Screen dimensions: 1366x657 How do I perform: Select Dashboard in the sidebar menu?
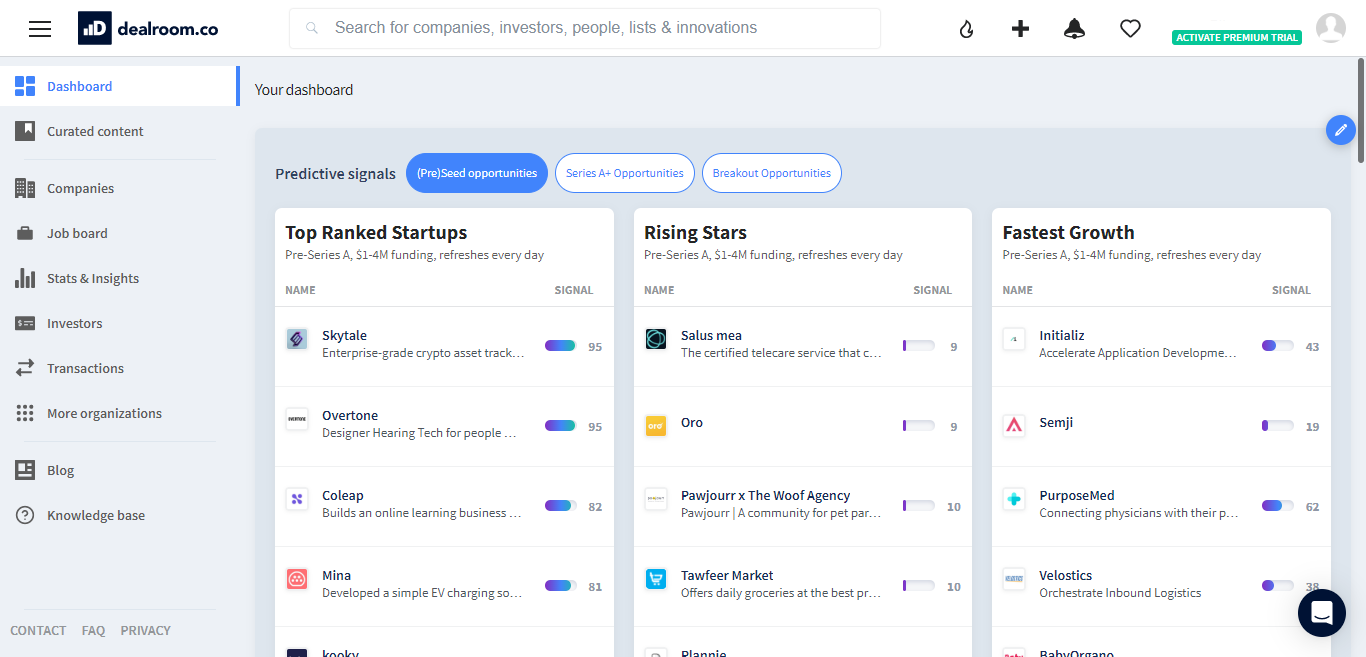pos(80,86)
